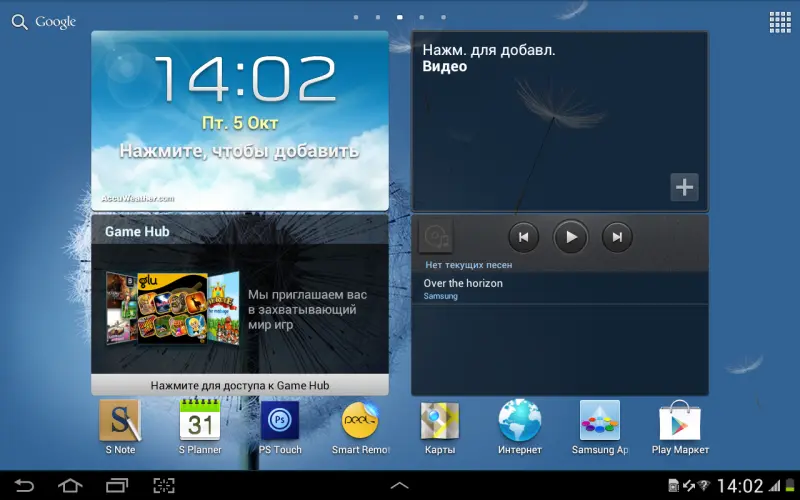The height and width of the screenshot is (500, 800).
Task: Tap Нажмите, чтобы добавить weather city
Action: (x=239, y=151)
